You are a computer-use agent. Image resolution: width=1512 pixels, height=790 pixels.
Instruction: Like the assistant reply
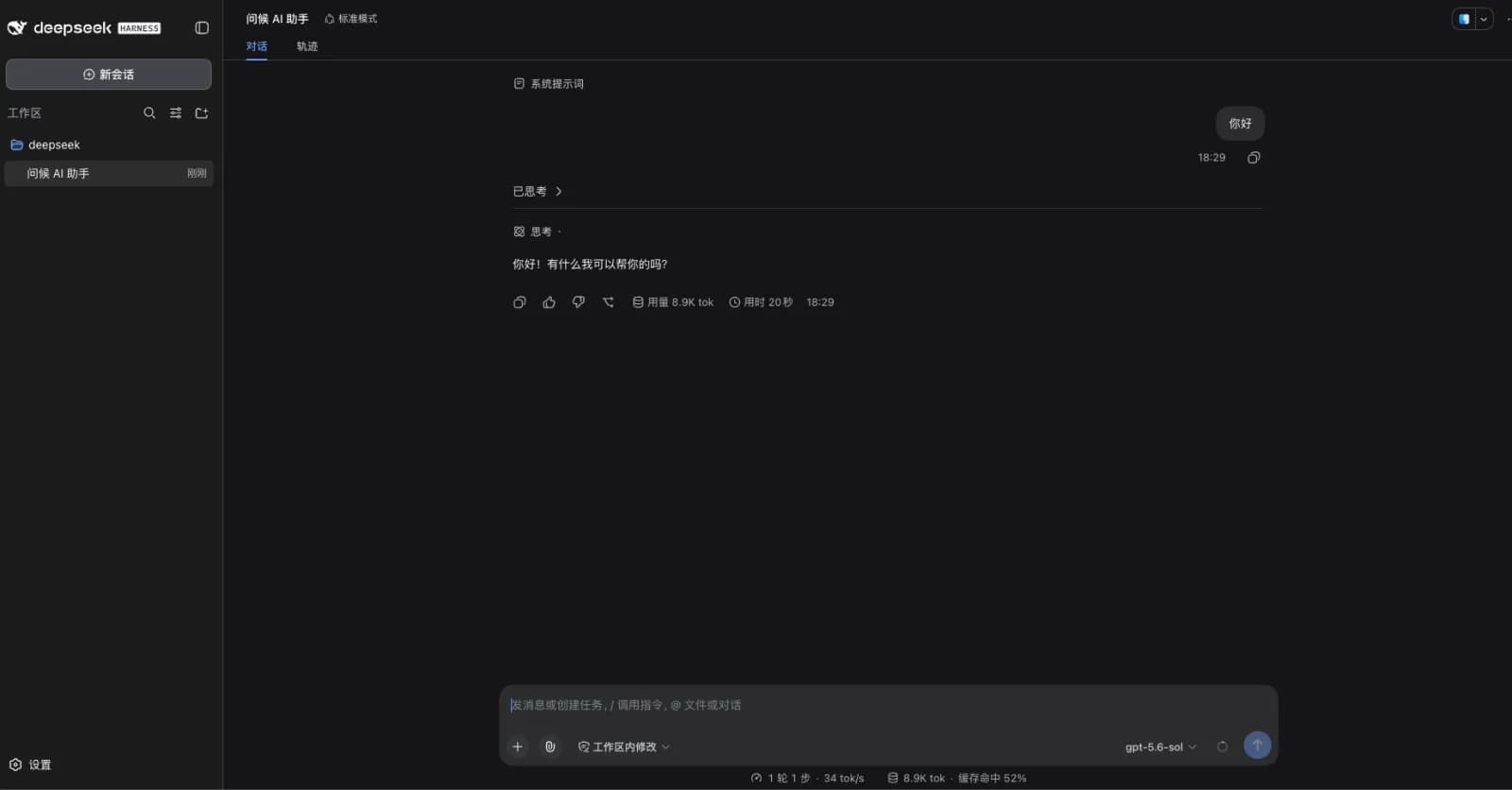(549, 302)
